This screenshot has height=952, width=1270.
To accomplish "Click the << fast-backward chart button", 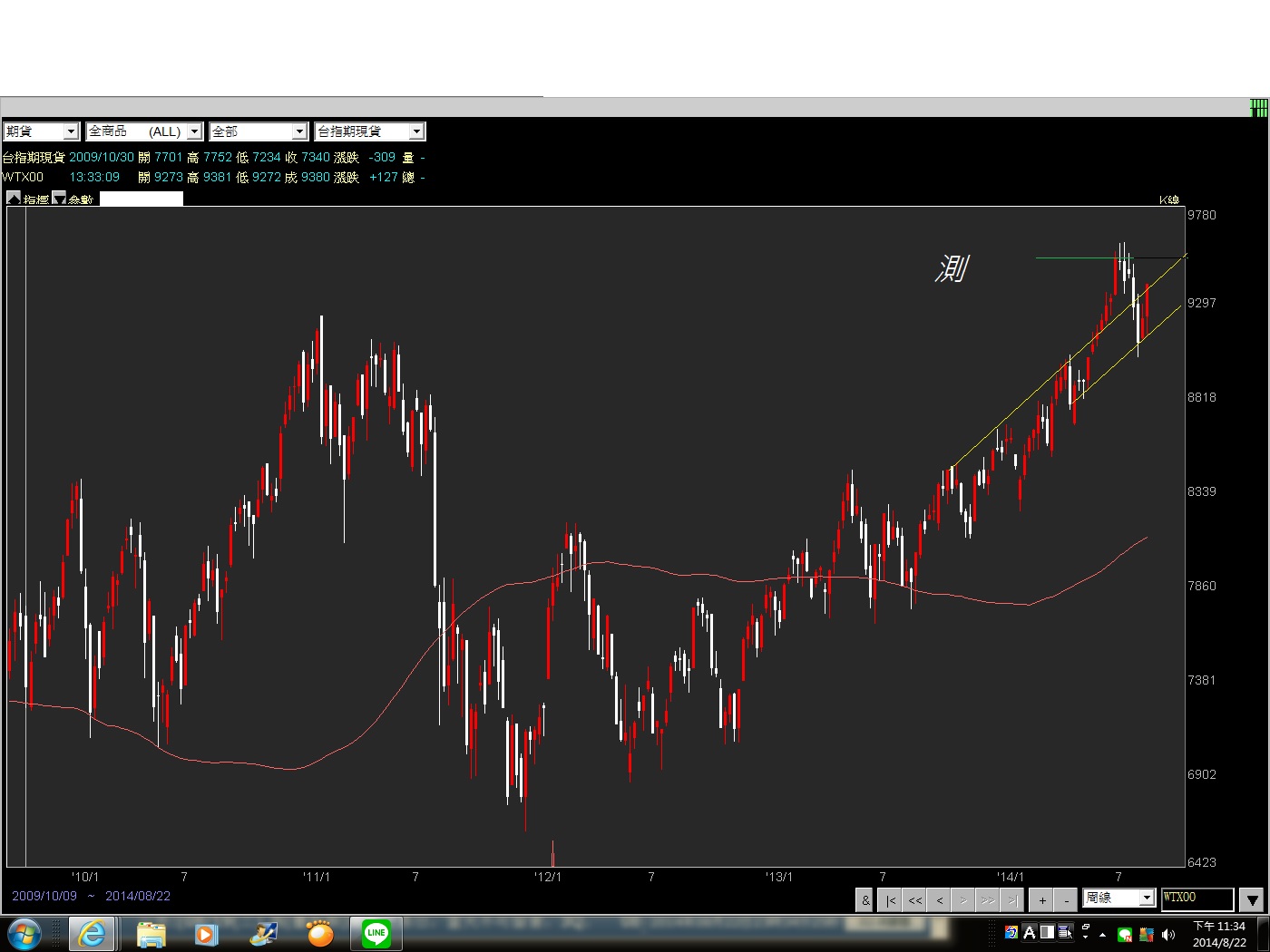I will (x=914, y=900).
